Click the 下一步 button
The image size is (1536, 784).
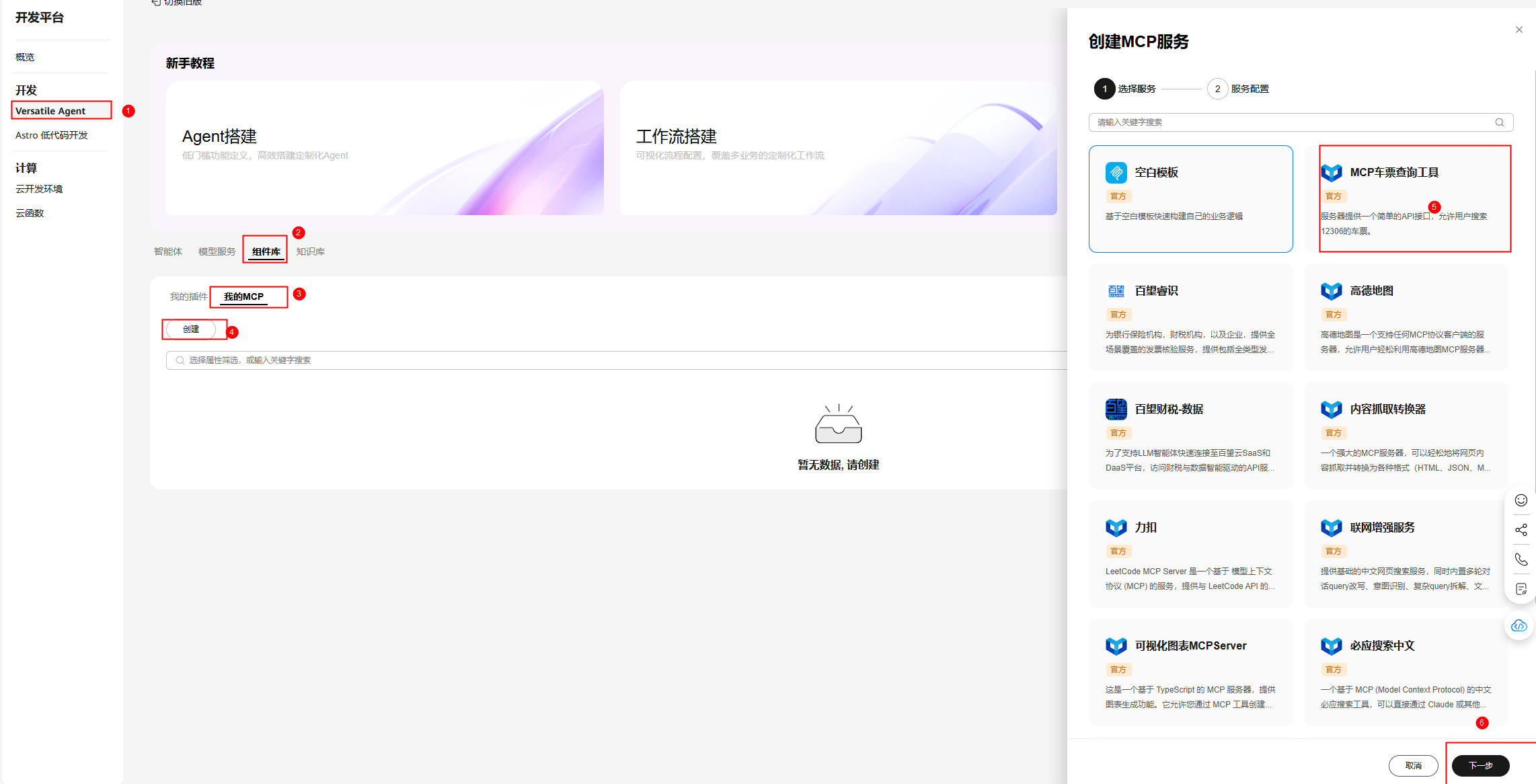(x=1480, y=765)
